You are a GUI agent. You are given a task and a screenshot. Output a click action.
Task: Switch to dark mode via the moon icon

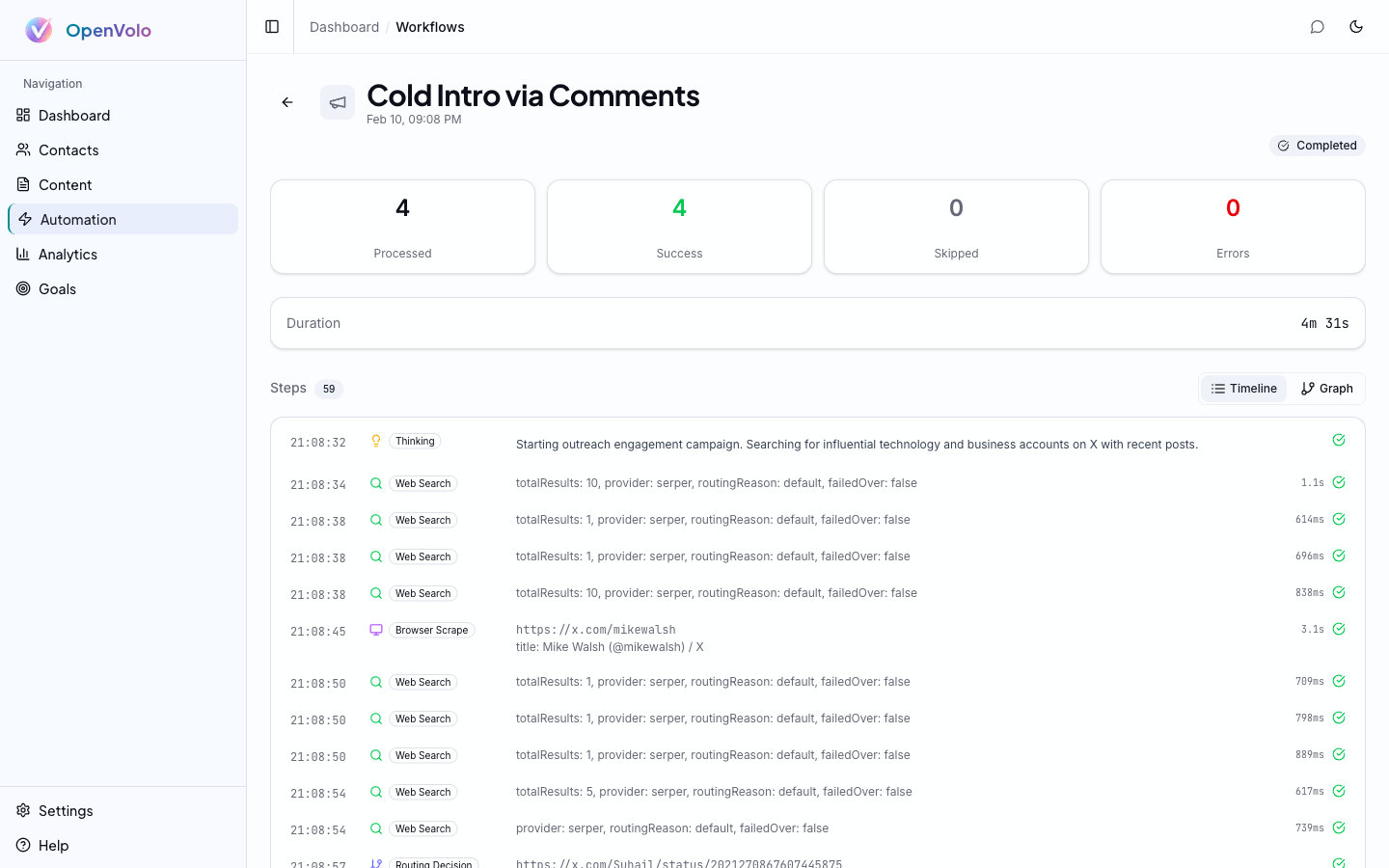click(1356, 27)
